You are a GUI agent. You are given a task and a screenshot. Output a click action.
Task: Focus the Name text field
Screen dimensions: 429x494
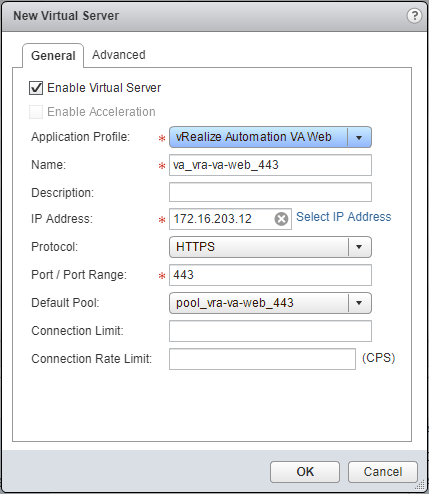(x=270, y=165)
